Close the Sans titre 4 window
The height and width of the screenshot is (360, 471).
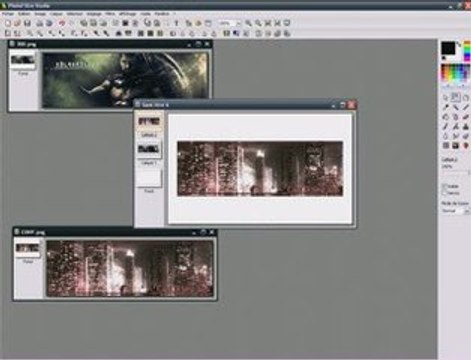point(351,105)
